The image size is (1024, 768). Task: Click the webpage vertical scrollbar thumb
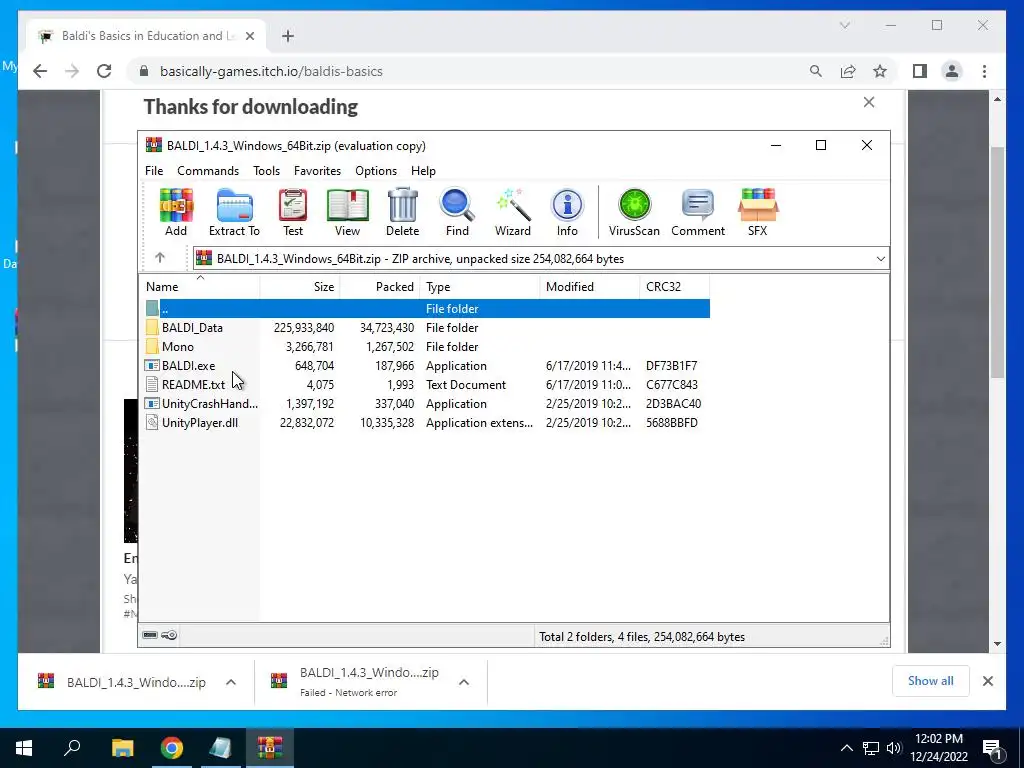tap(997, 262)
